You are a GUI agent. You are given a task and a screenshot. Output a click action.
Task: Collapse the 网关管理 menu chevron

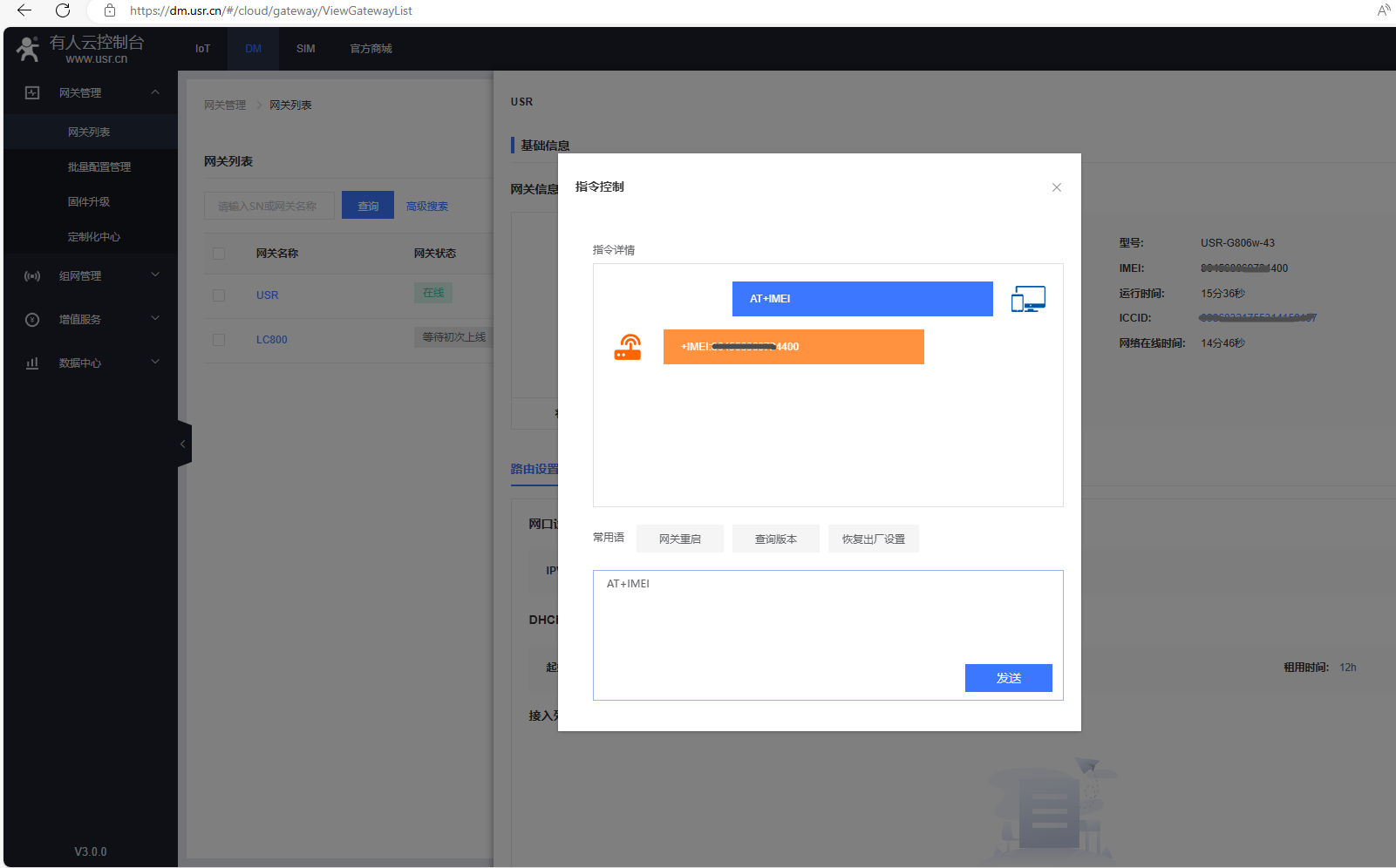(155, 92)
